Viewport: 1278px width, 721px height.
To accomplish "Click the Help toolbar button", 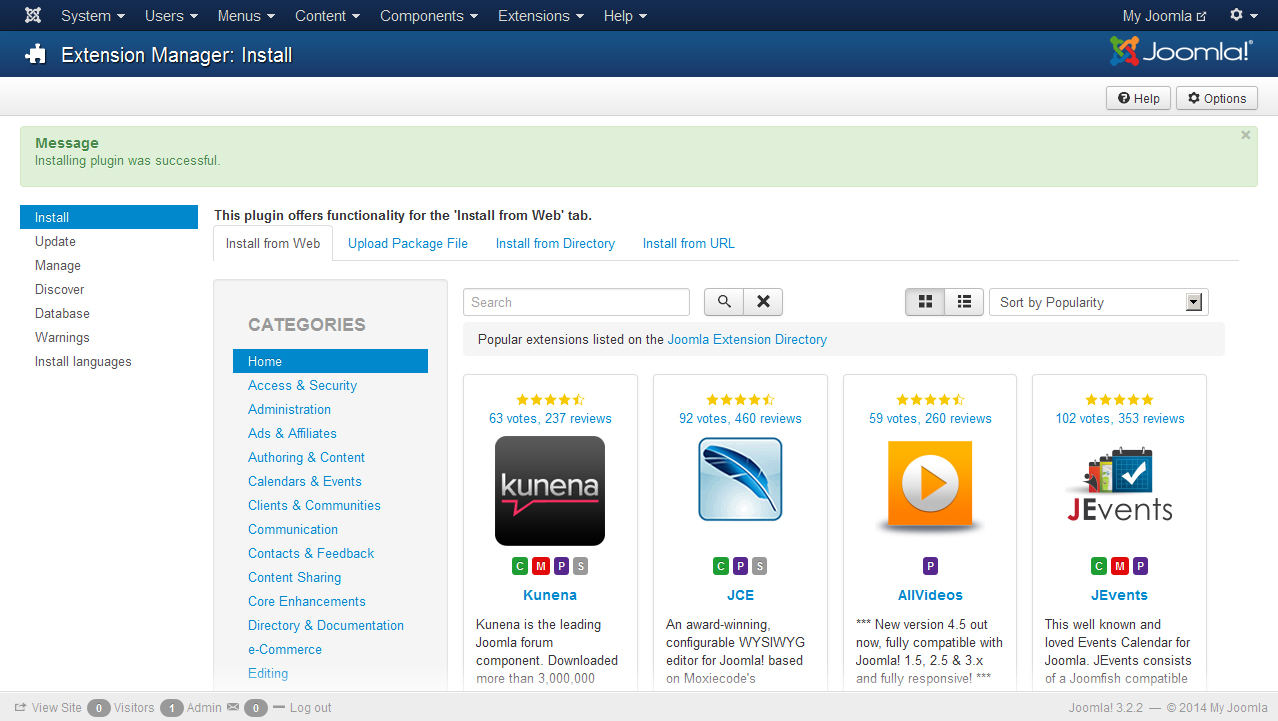I will [1138, 98].
